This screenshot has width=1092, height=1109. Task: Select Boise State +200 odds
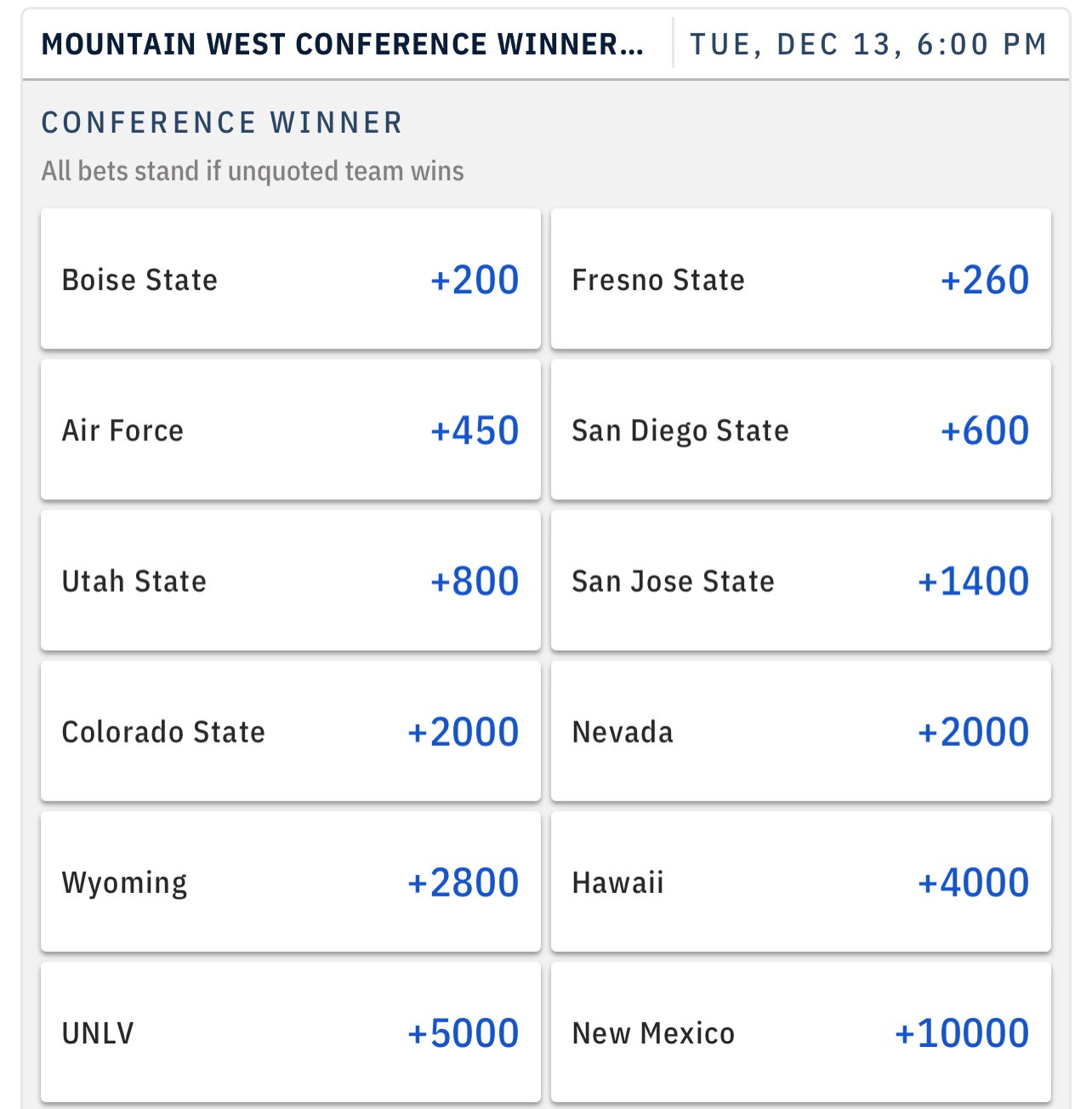[x=290, y=279]
